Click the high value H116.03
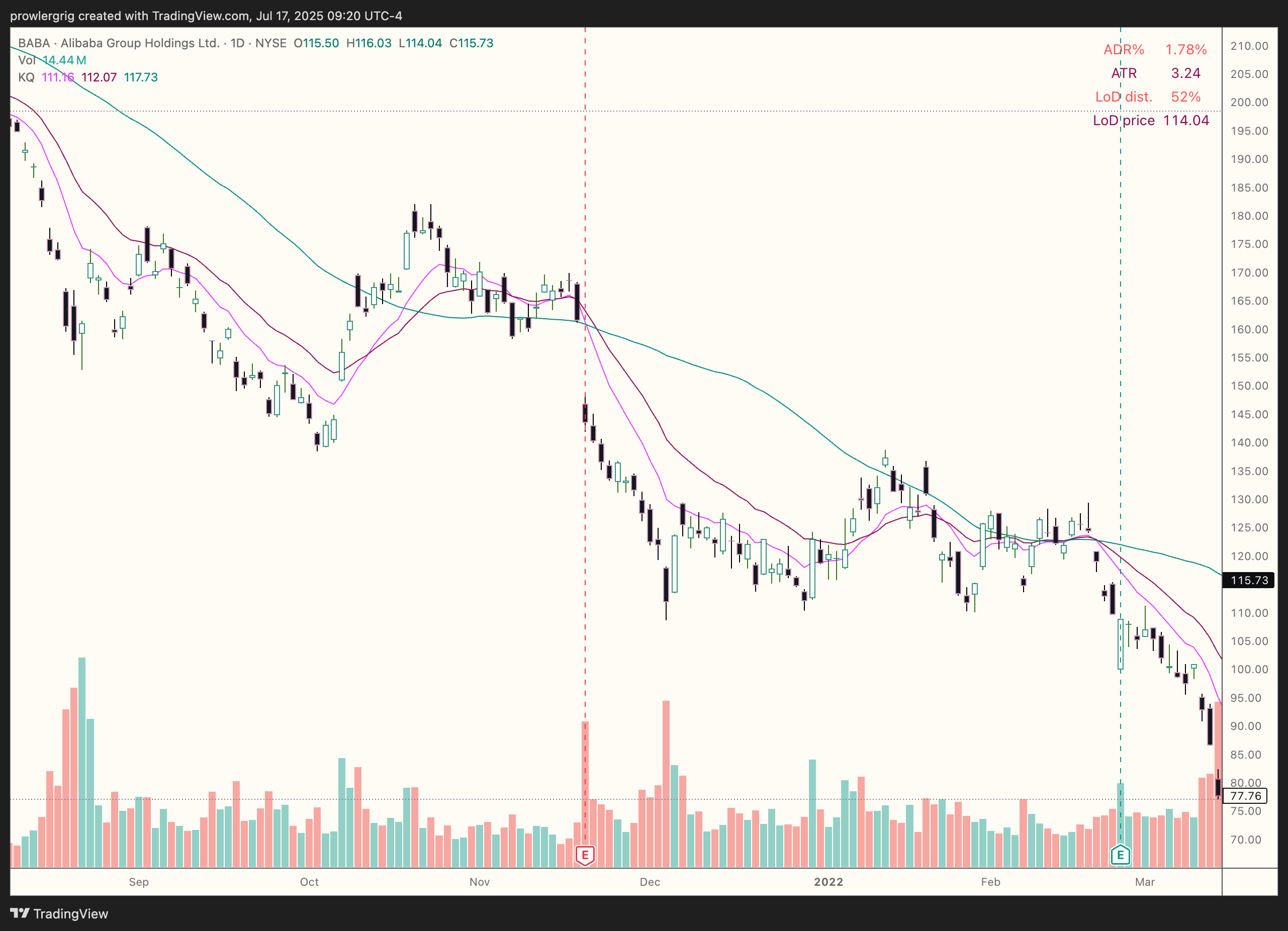 pyautogui.click(x=369, y=43)
